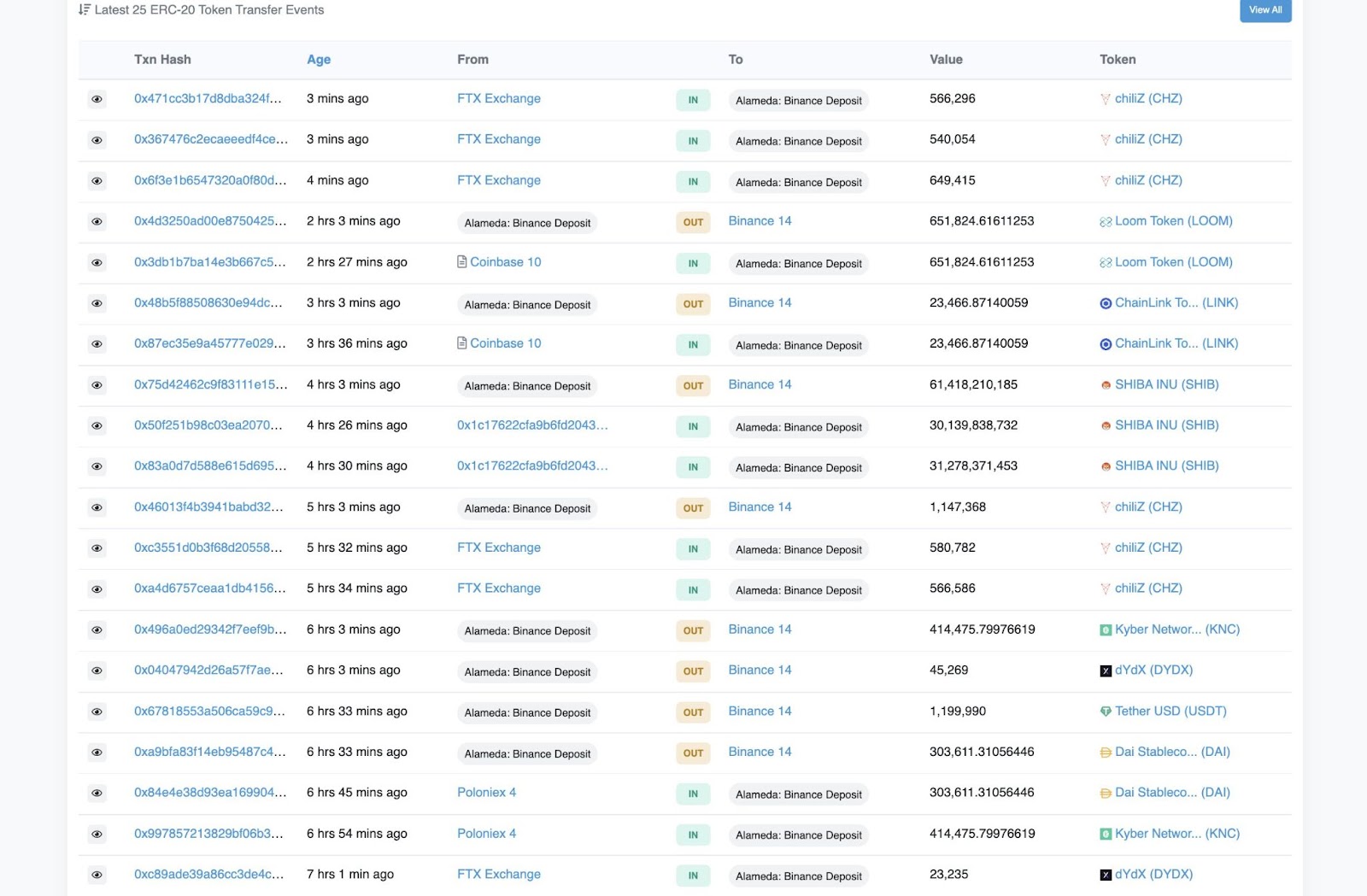Click dYdX token icon in 45,269 row
The width and height of the screenshot is (1367, 896).
[1106, 671]
